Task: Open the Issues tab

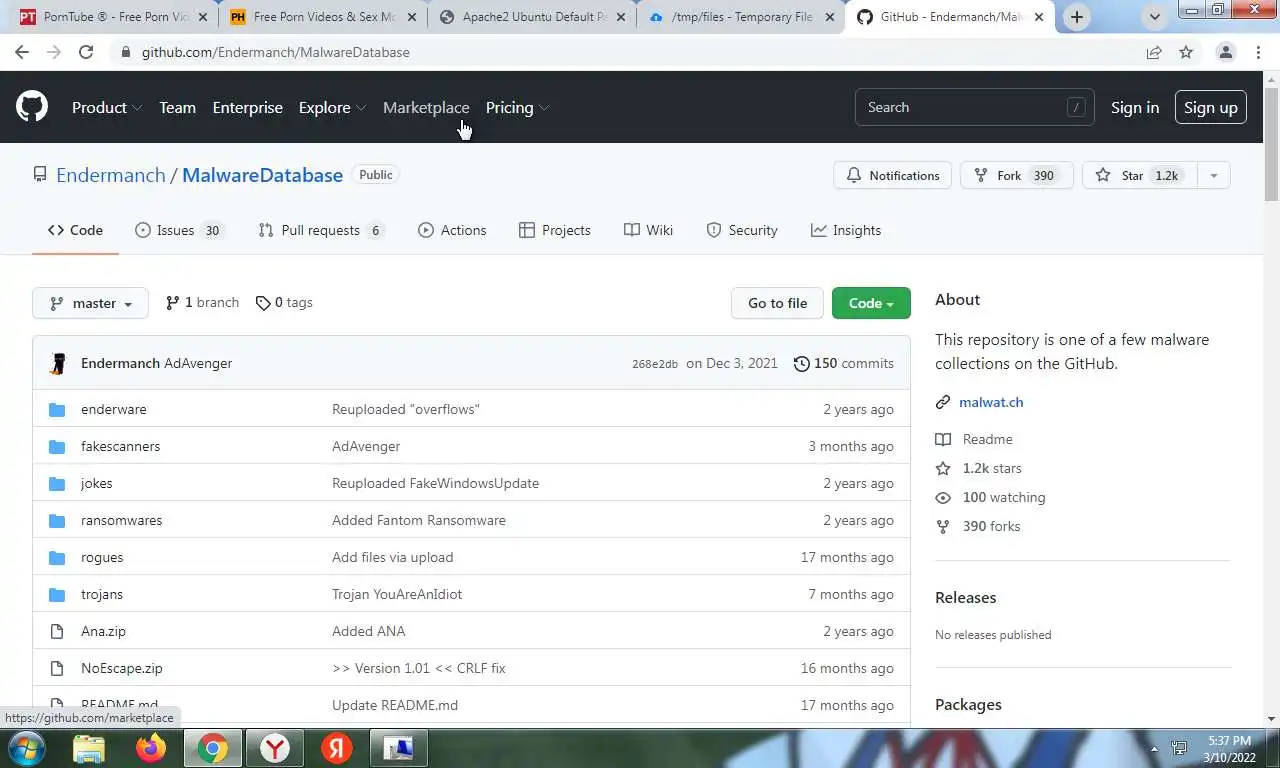Action: (x=178, y=230)
